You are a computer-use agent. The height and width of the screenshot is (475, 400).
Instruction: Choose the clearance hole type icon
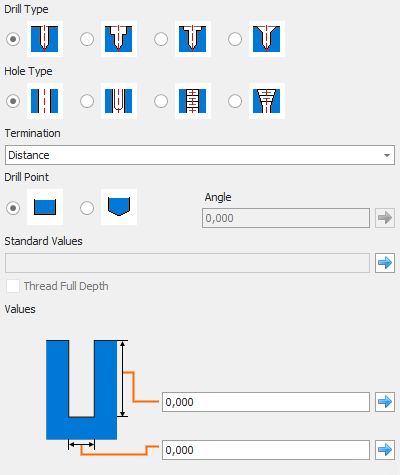pos(119,101)
